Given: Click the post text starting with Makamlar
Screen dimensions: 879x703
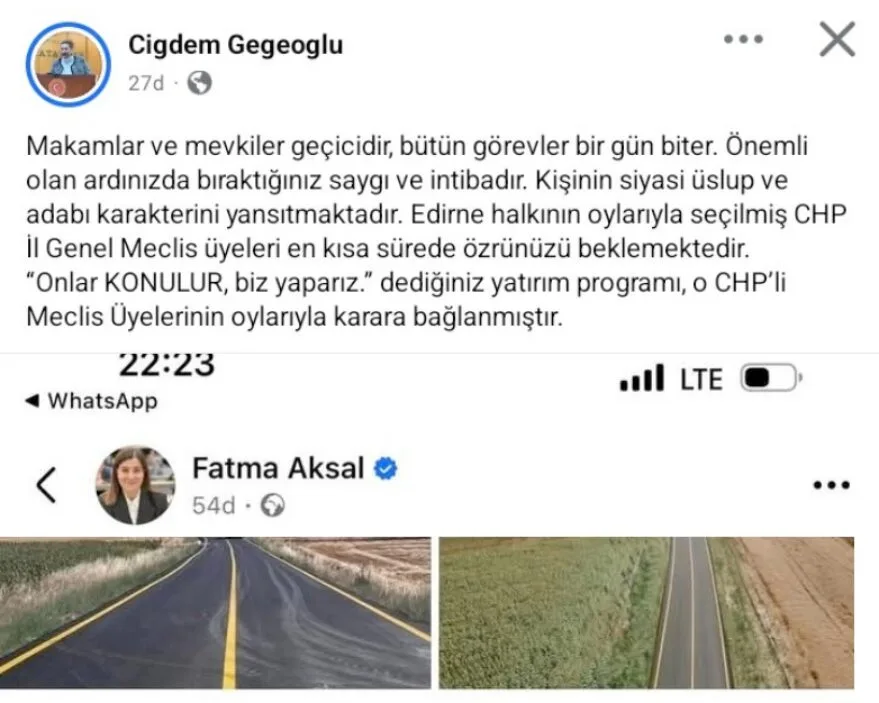Looking at the screenshot, I should (x=436, y=231).
